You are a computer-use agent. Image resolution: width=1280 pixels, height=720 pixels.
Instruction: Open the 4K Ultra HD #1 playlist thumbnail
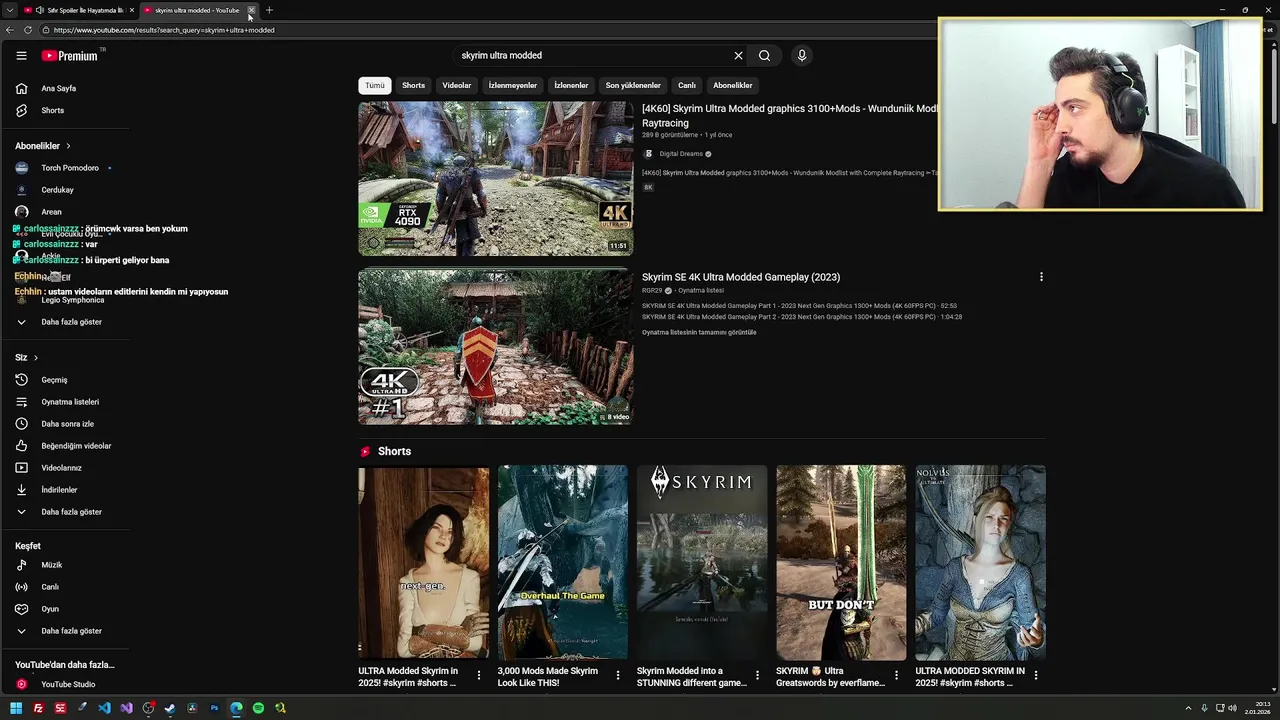point(495,347)
